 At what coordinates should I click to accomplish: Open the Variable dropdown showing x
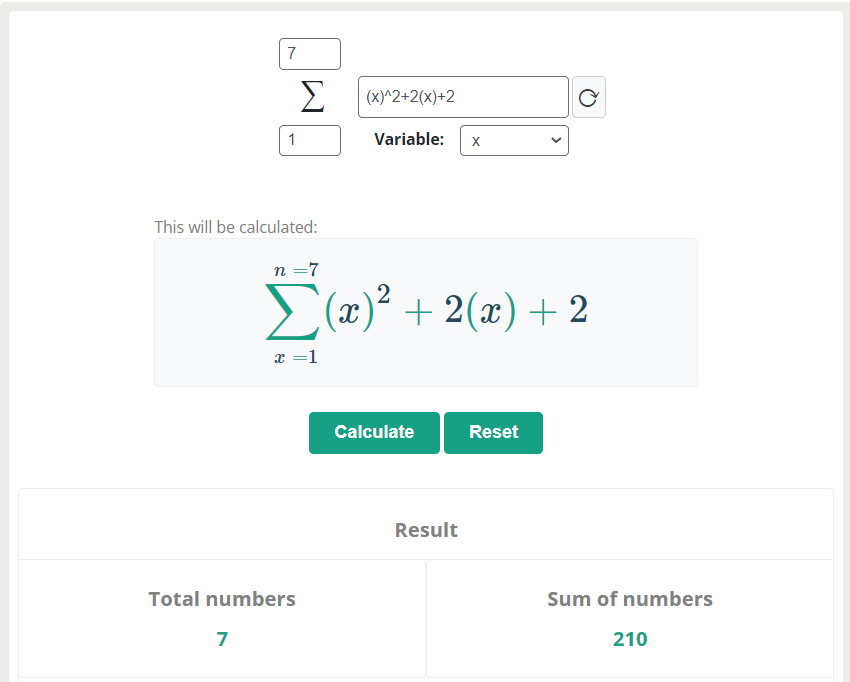(514, 141)
